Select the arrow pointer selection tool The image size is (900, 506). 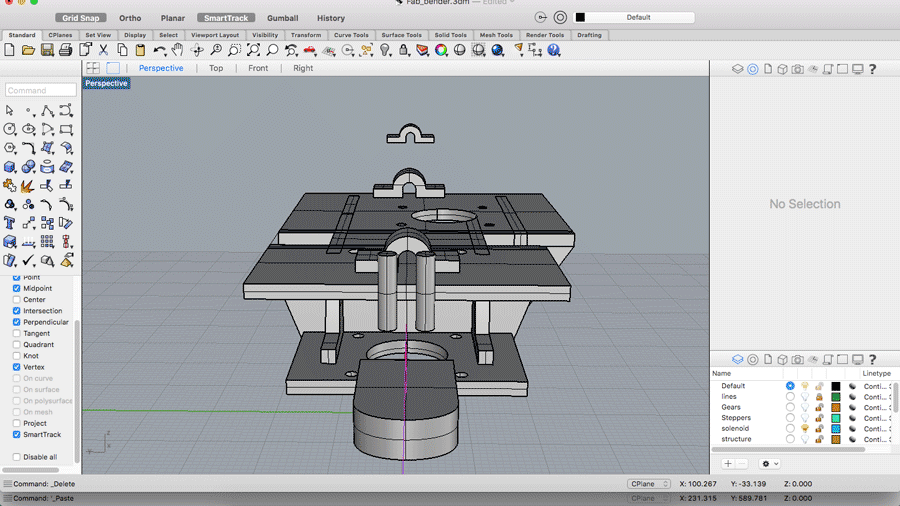[10, 110]
